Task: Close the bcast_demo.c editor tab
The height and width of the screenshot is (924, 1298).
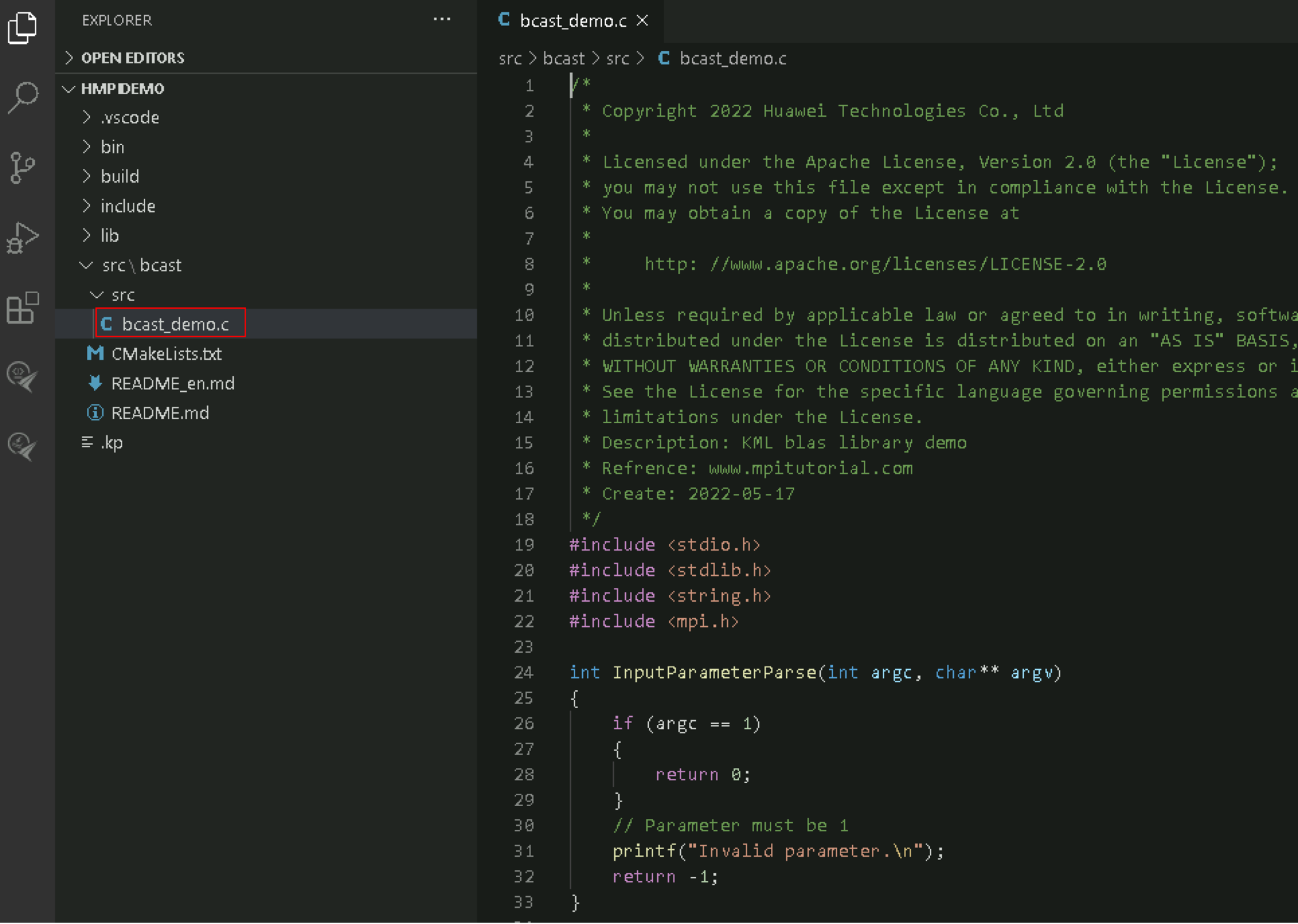Action: point(642,21)
